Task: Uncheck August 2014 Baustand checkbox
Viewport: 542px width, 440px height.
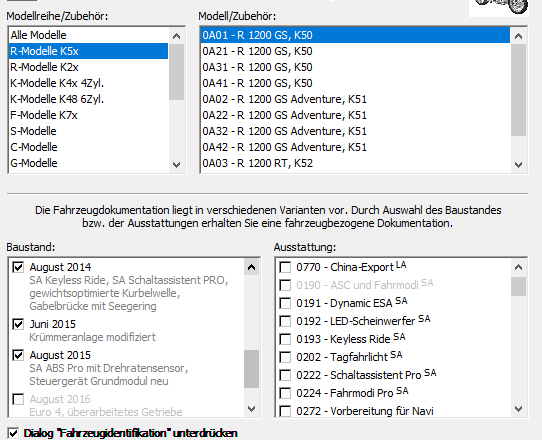Action: point(18,267)
